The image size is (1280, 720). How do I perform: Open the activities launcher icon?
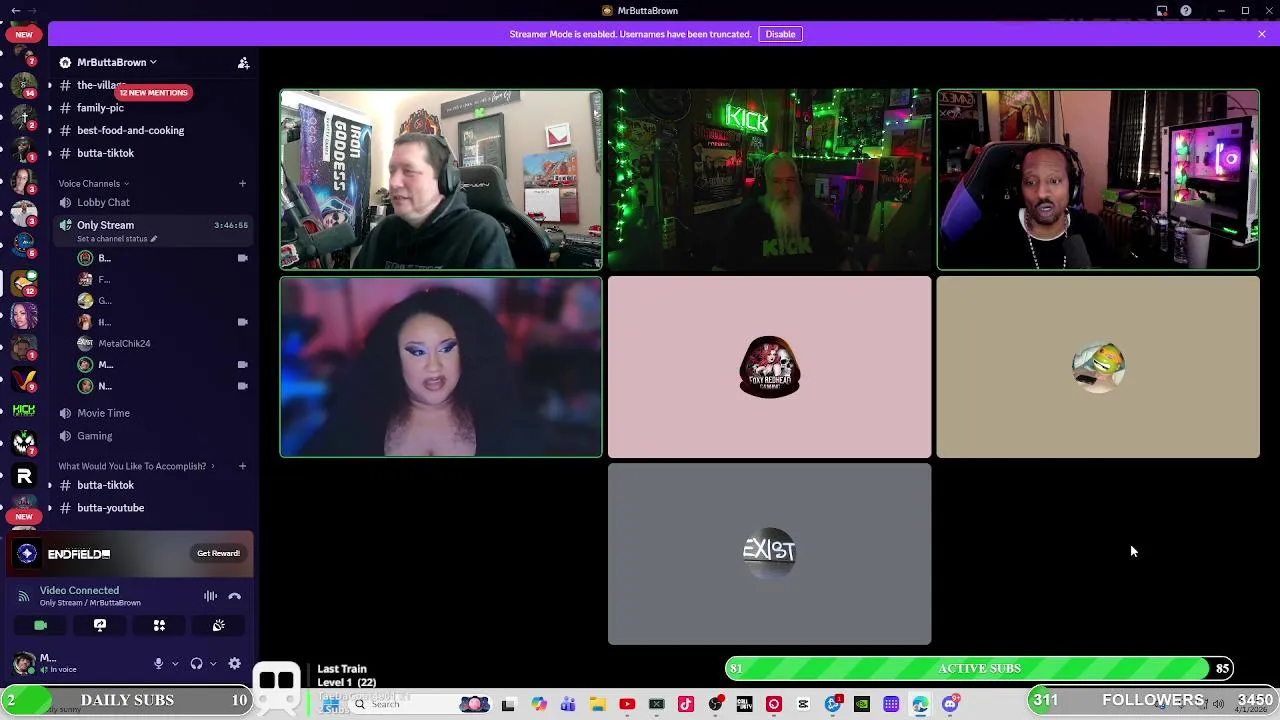pos(159,625)
